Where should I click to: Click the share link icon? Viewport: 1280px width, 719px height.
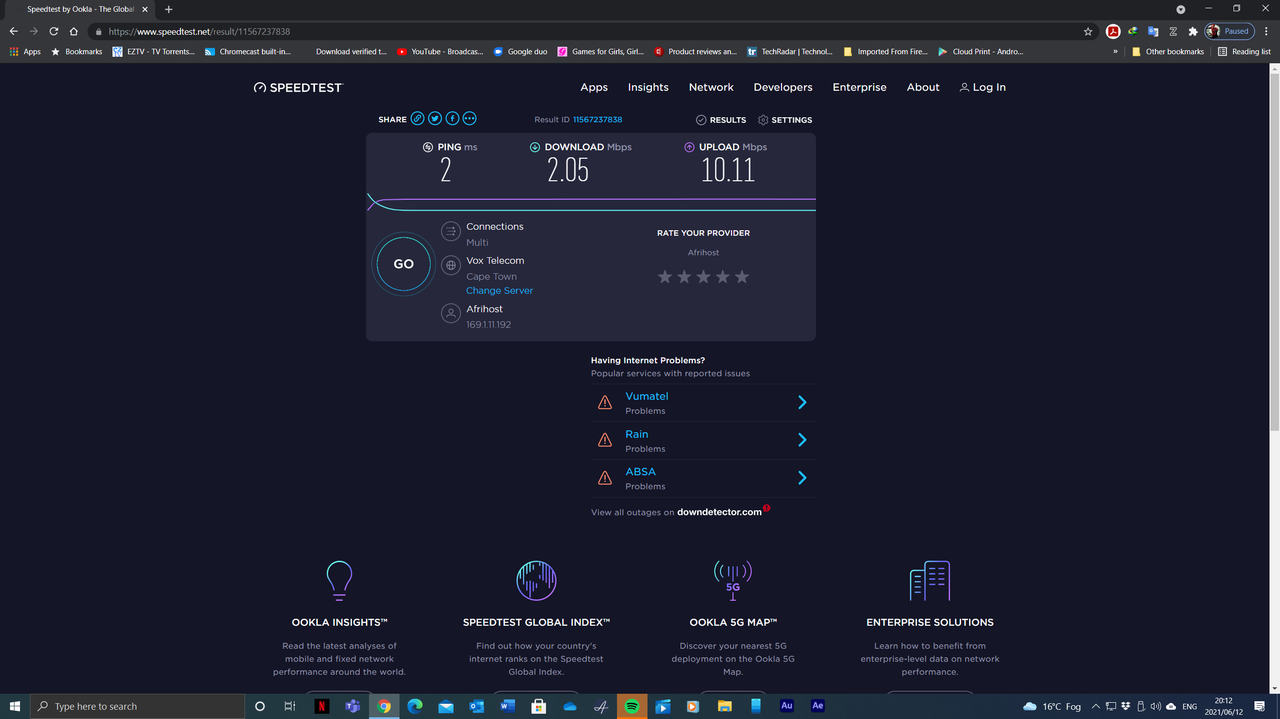click(418, 119)
